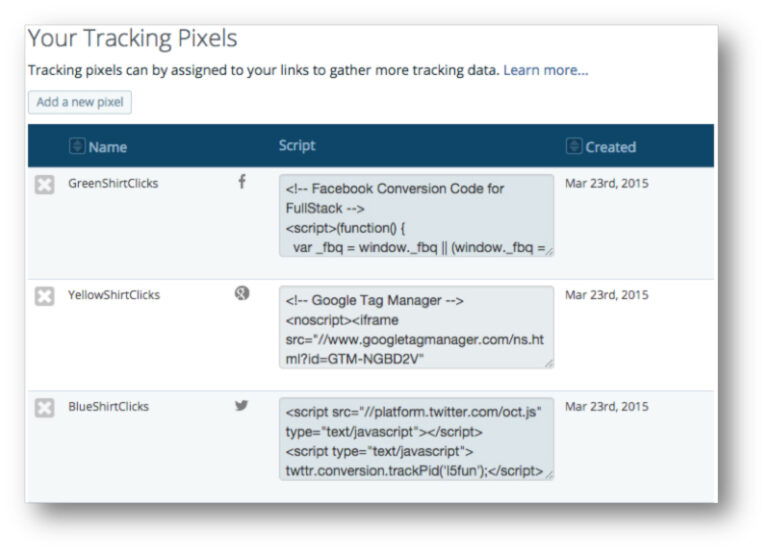Click the resize grip of Google Tag Manager box

[x=550, y=363]
